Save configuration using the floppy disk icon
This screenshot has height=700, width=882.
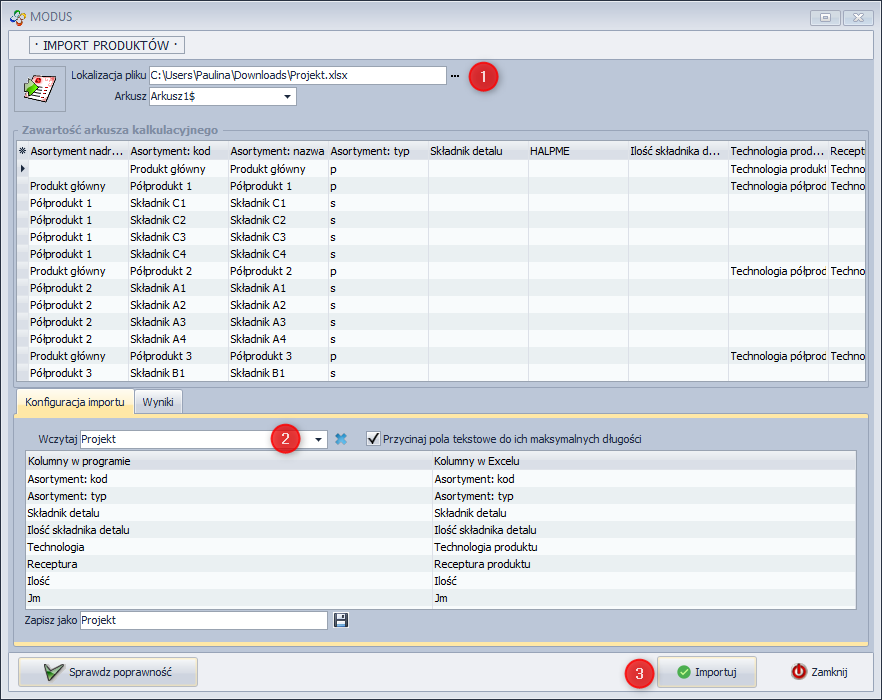341,620
